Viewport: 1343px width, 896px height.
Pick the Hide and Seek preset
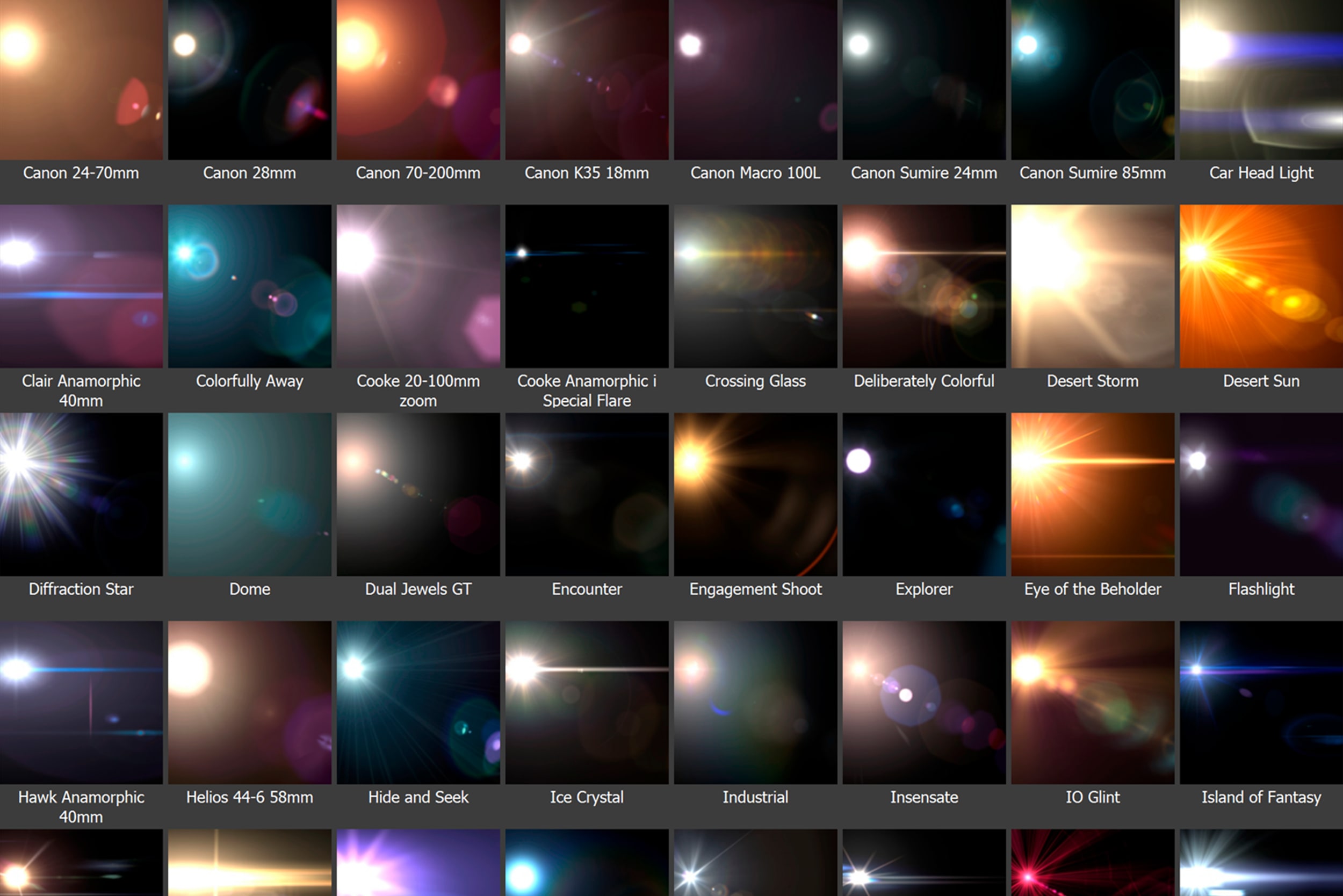pos(418,702)
